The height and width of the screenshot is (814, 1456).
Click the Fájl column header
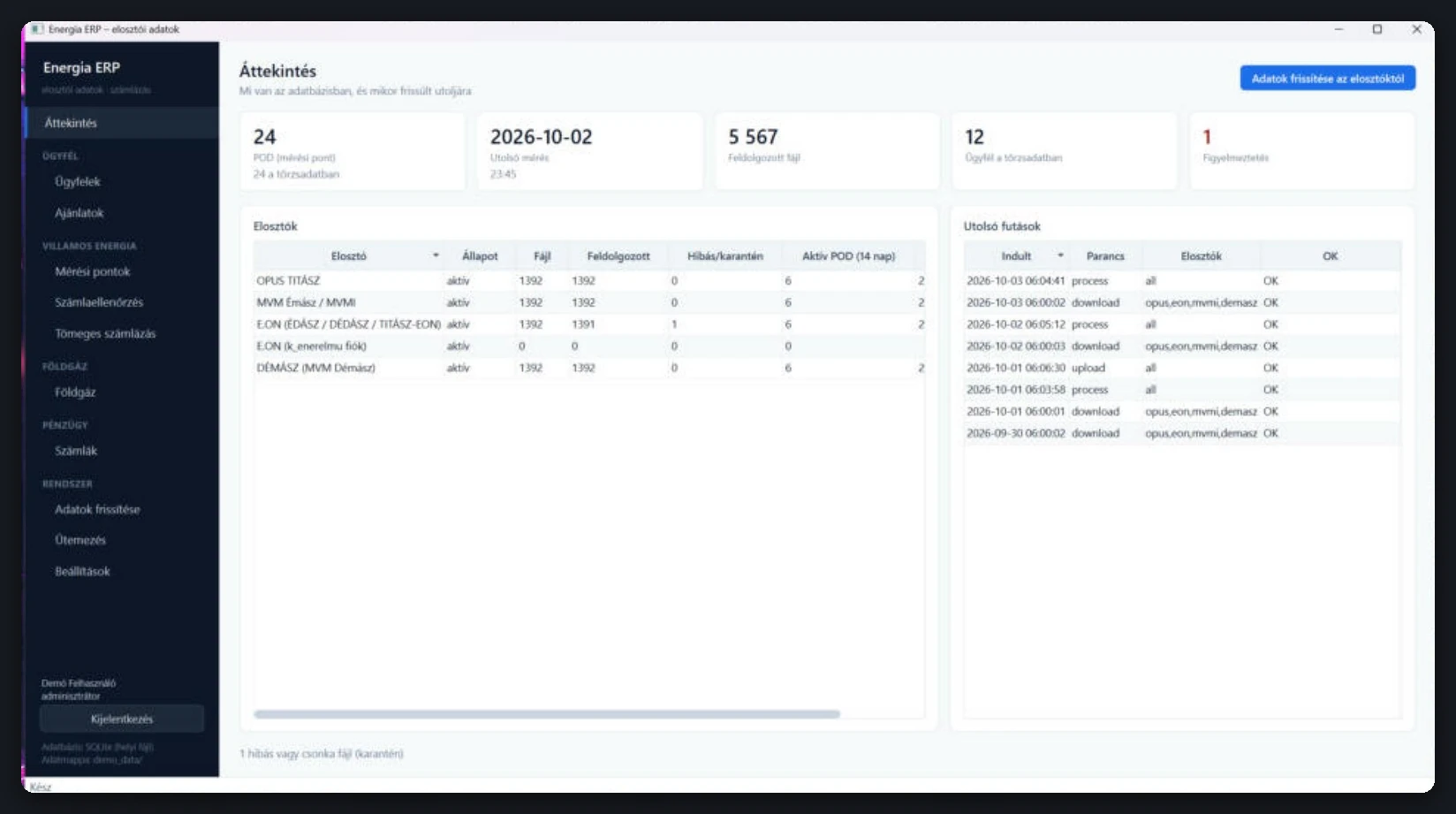point(542,255)
